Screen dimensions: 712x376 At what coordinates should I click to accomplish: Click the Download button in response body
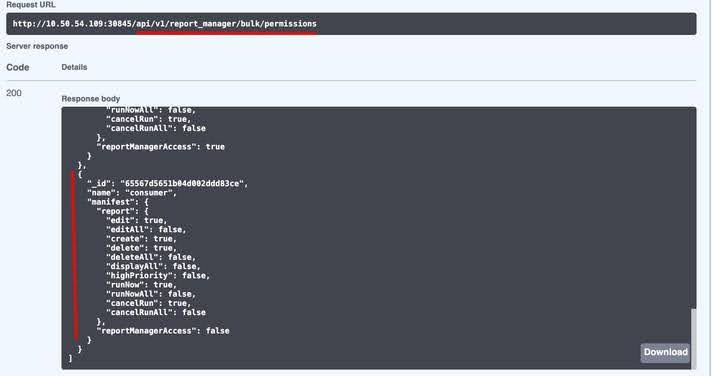click(x=665, y=352)
